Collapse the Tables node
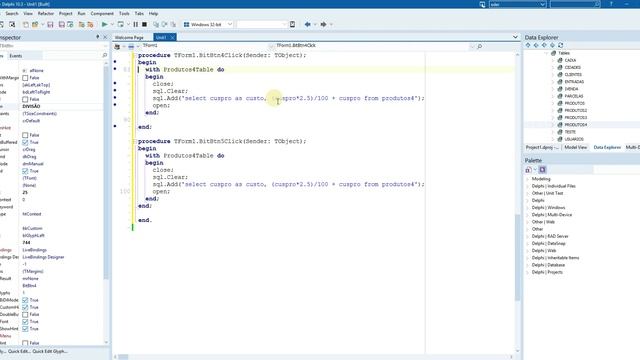The height and width of the screenshot is (360, 640). pyautogui.click(x=547, y=53)
